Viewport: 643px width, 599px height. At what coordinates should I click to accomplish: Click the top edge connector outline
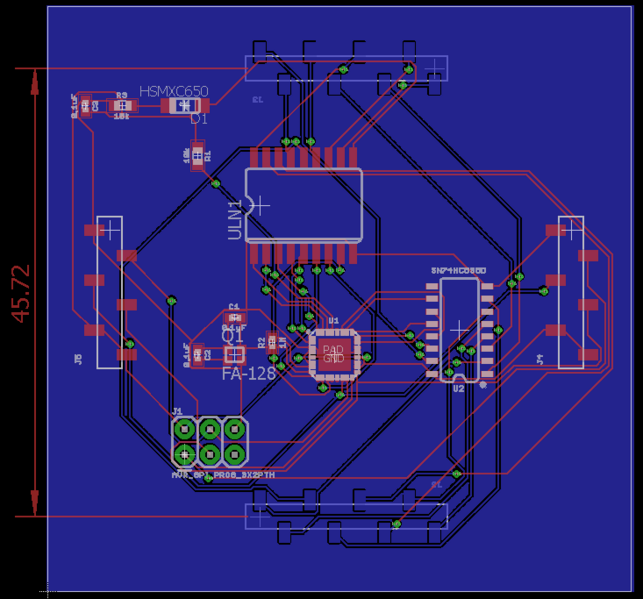point(346,67)
